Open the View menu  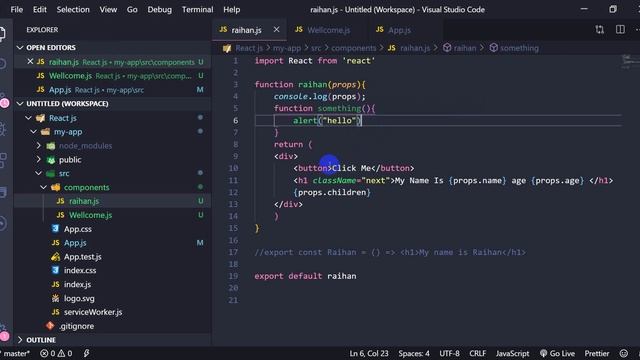click(x=108, y=9)
